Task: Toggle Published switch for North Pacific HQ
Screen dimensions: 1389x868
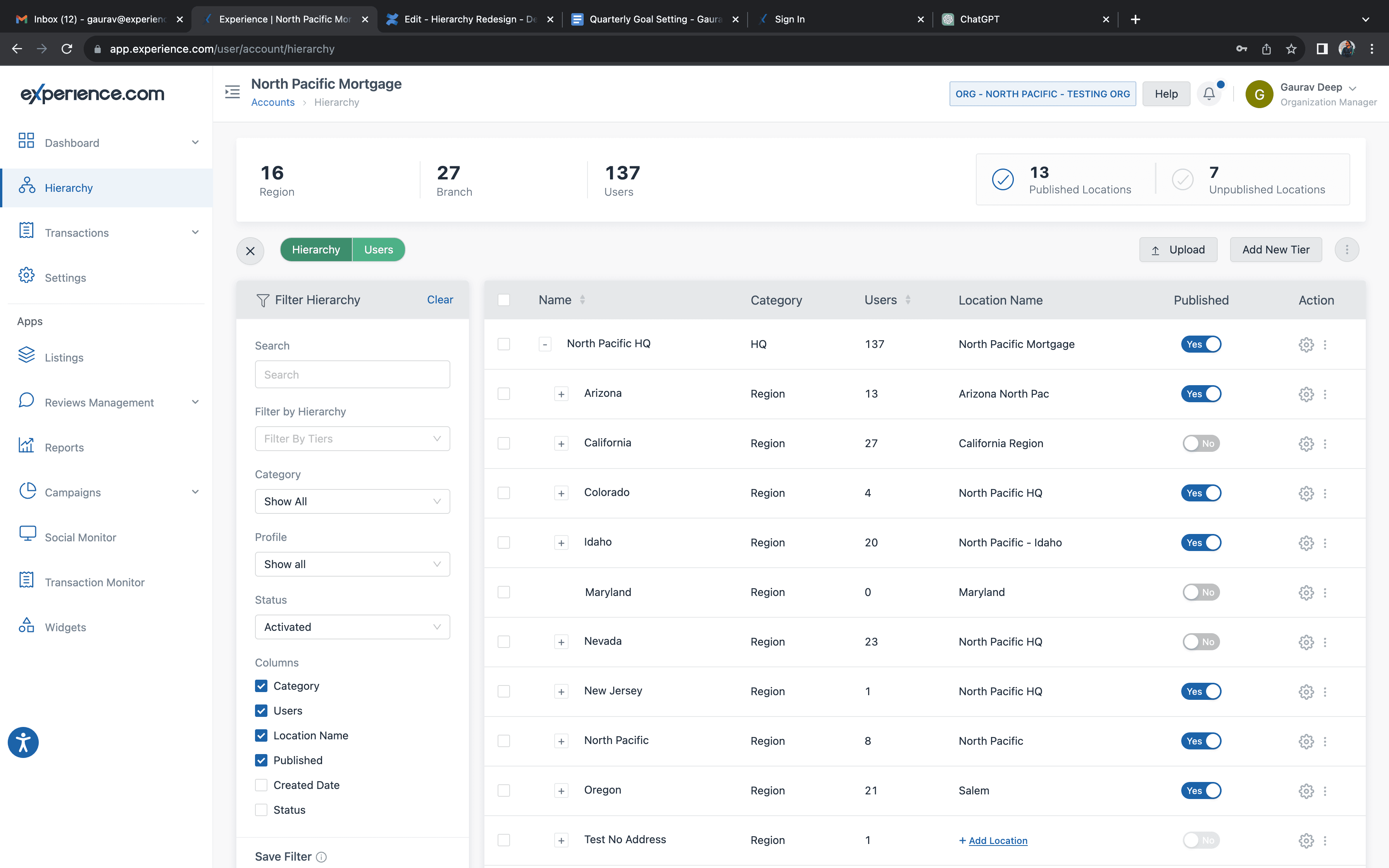Action: point(1201,344)
